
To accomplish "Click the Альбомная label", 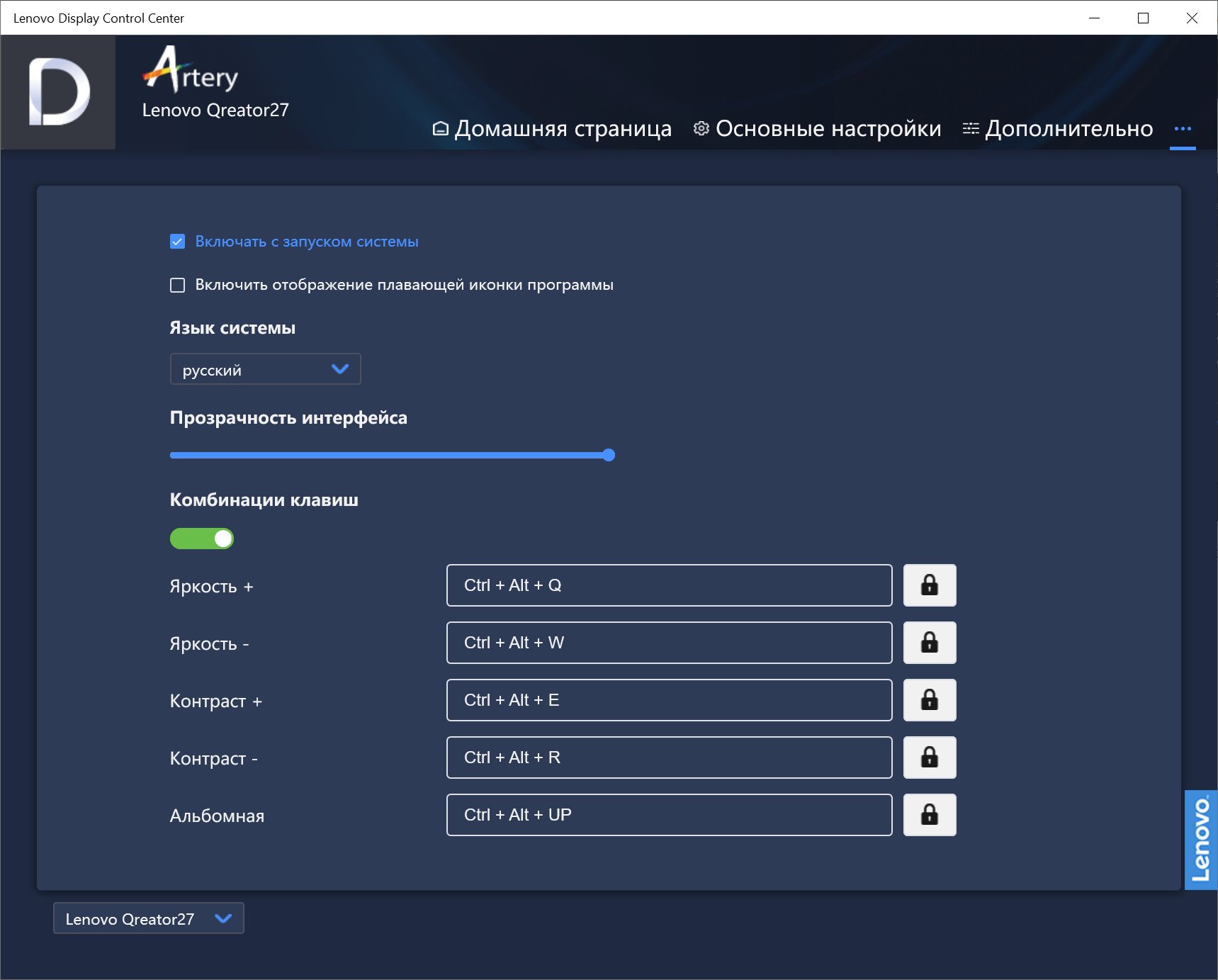I will click(x=217, y=816).
